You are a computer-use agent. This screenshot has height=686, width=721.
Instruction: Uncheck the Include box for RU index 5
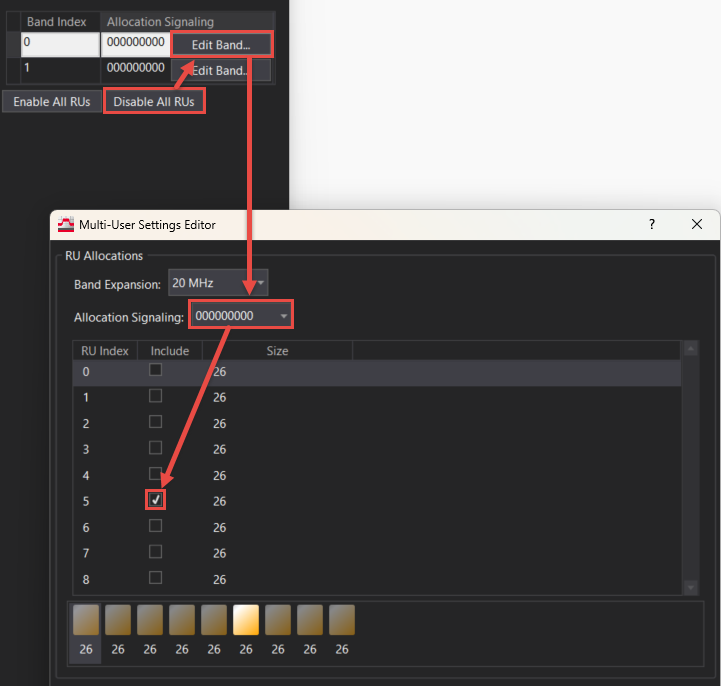coord(156,500)
